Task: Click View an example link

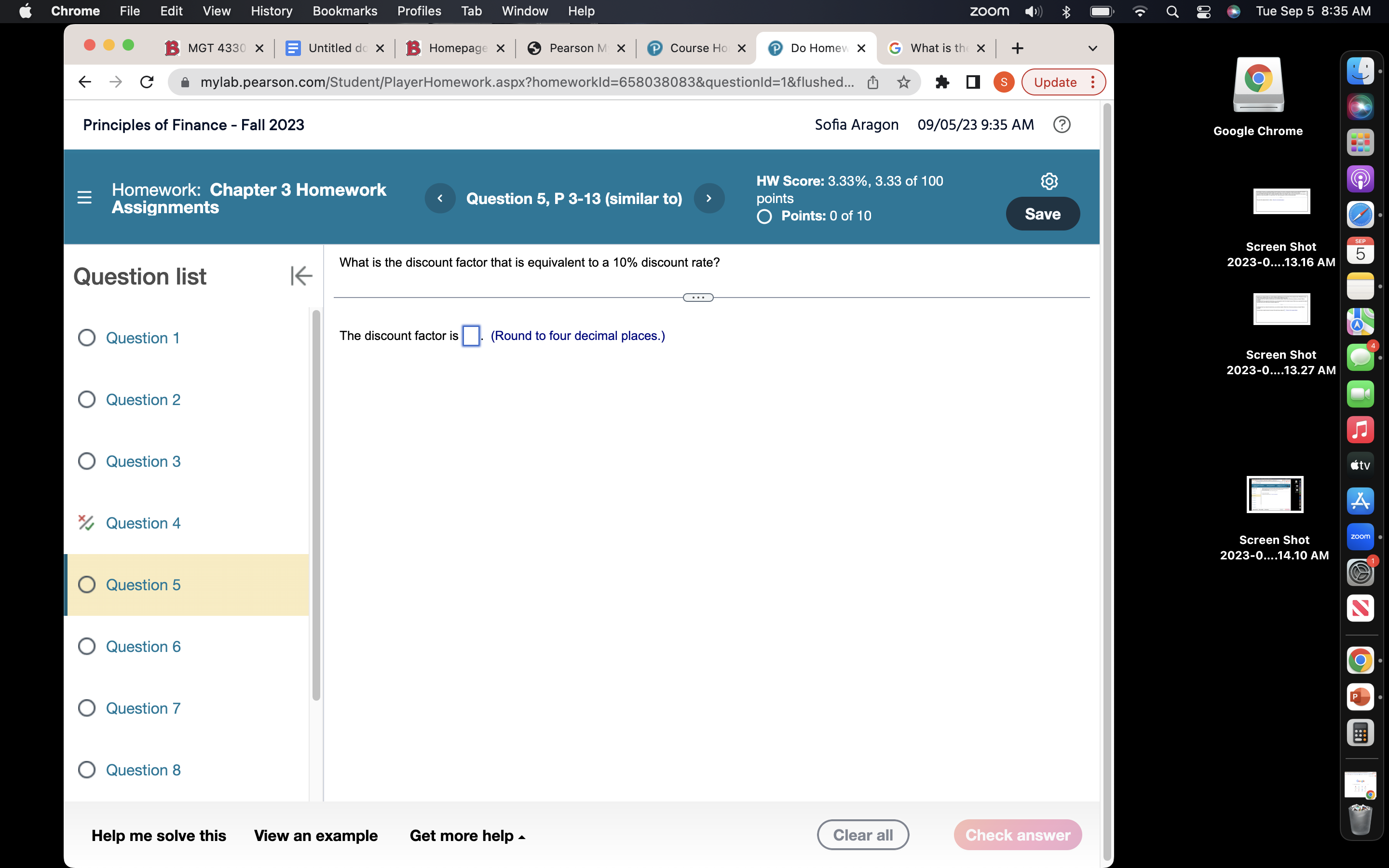Action: tap(316, 835)
